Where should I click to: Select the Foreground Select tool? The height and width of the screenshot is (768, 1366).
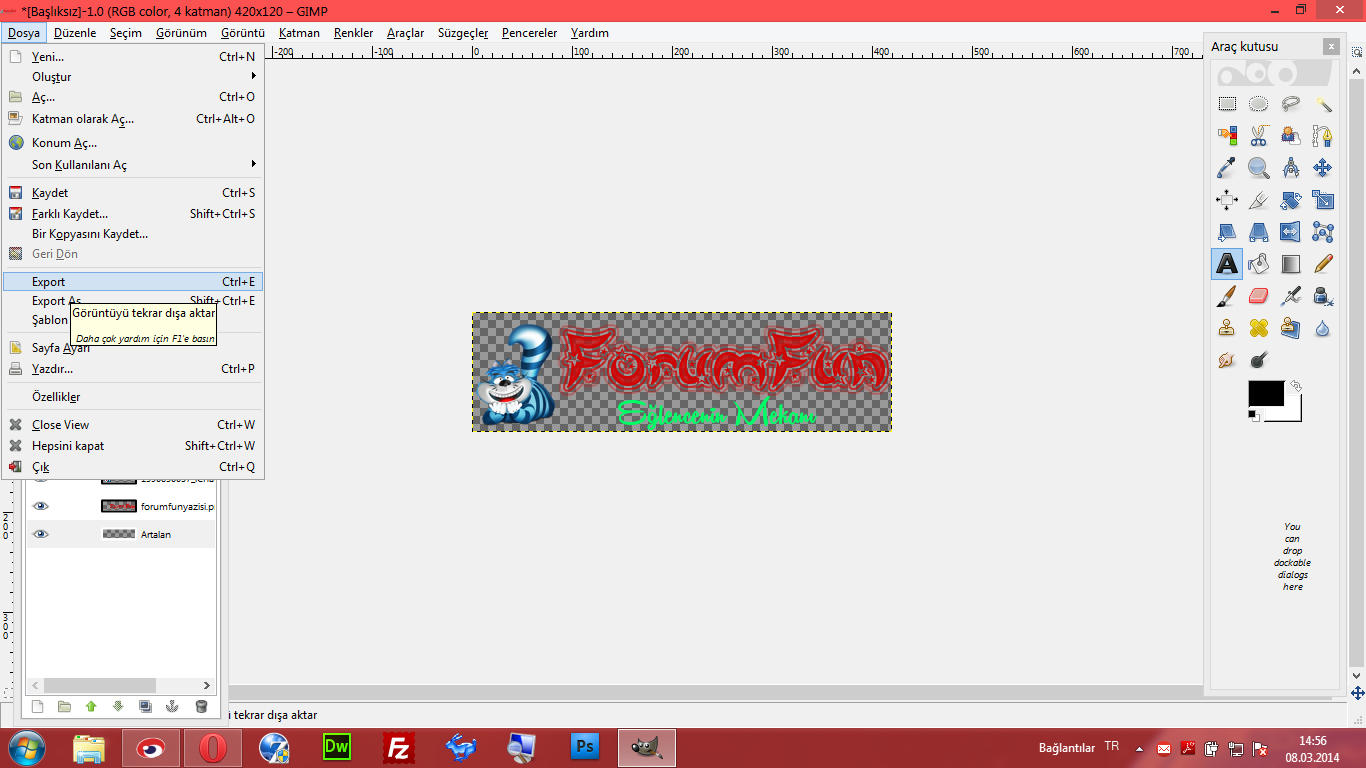click(x=1291, y=136)
